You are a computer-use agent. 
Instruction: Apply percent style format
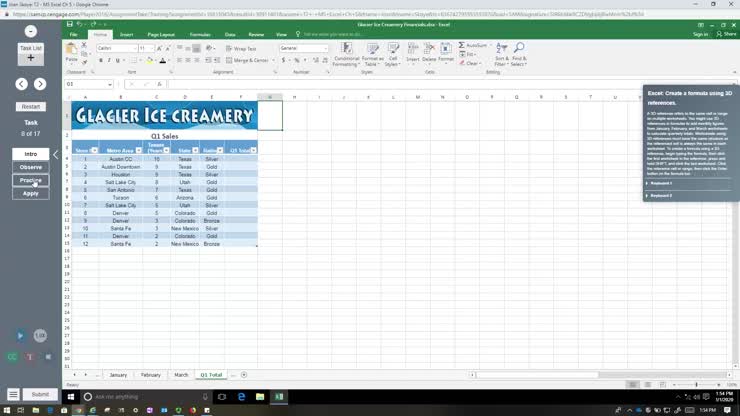[296, 60]
